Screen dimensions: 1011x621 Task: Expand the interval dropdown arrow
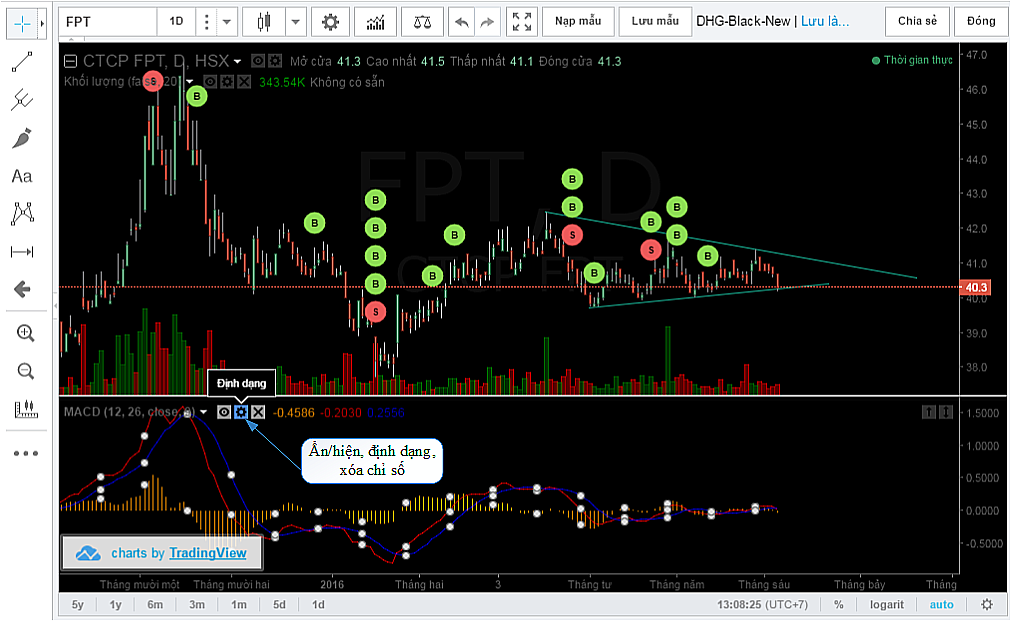coord(227,23)
